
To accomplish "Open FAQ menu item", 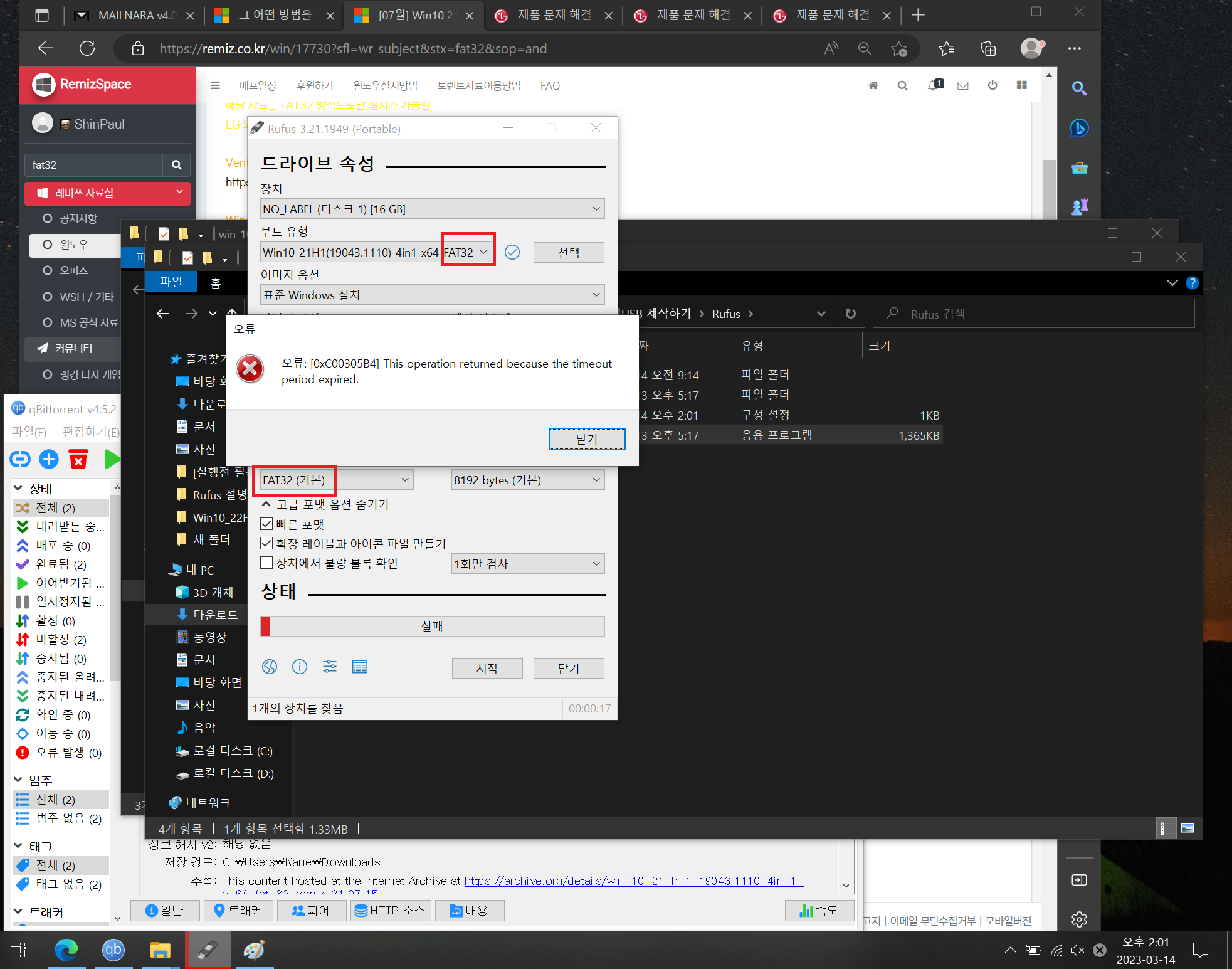I will click(550, 85).
